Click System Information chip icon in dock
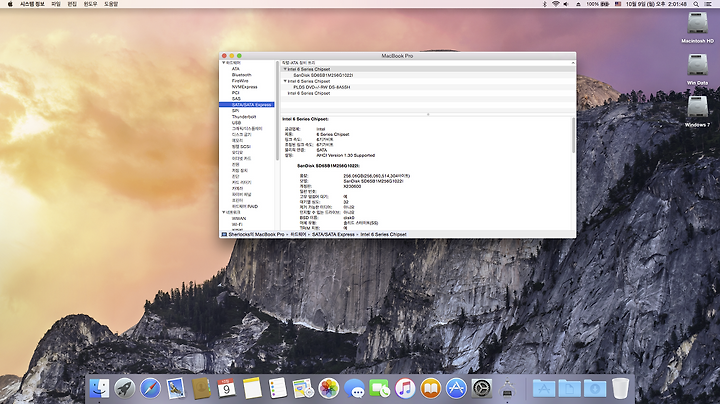Image resolution: width=720 pixels, height=404 pixels. (x=507, y=388)
